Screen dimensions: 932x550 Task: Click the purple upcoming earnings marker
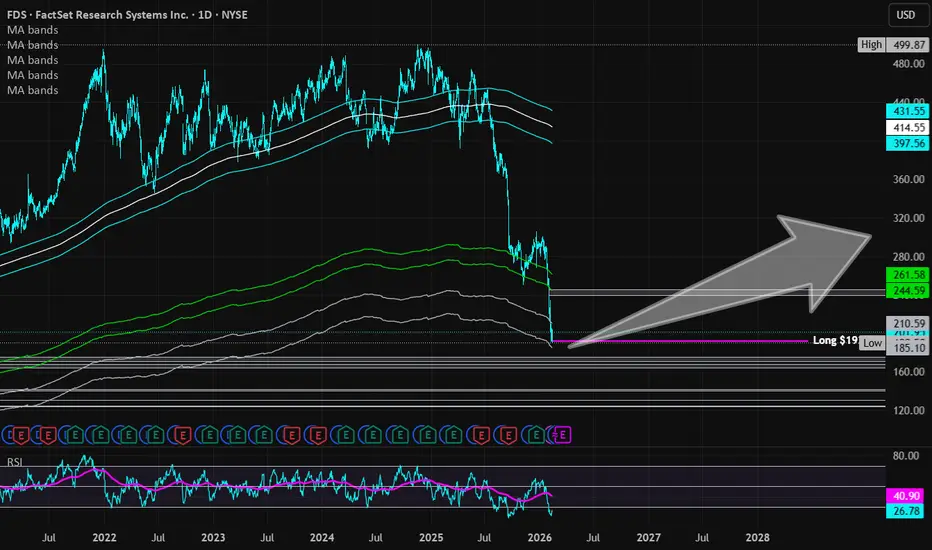pyautogui.click(x=563, y=434)
